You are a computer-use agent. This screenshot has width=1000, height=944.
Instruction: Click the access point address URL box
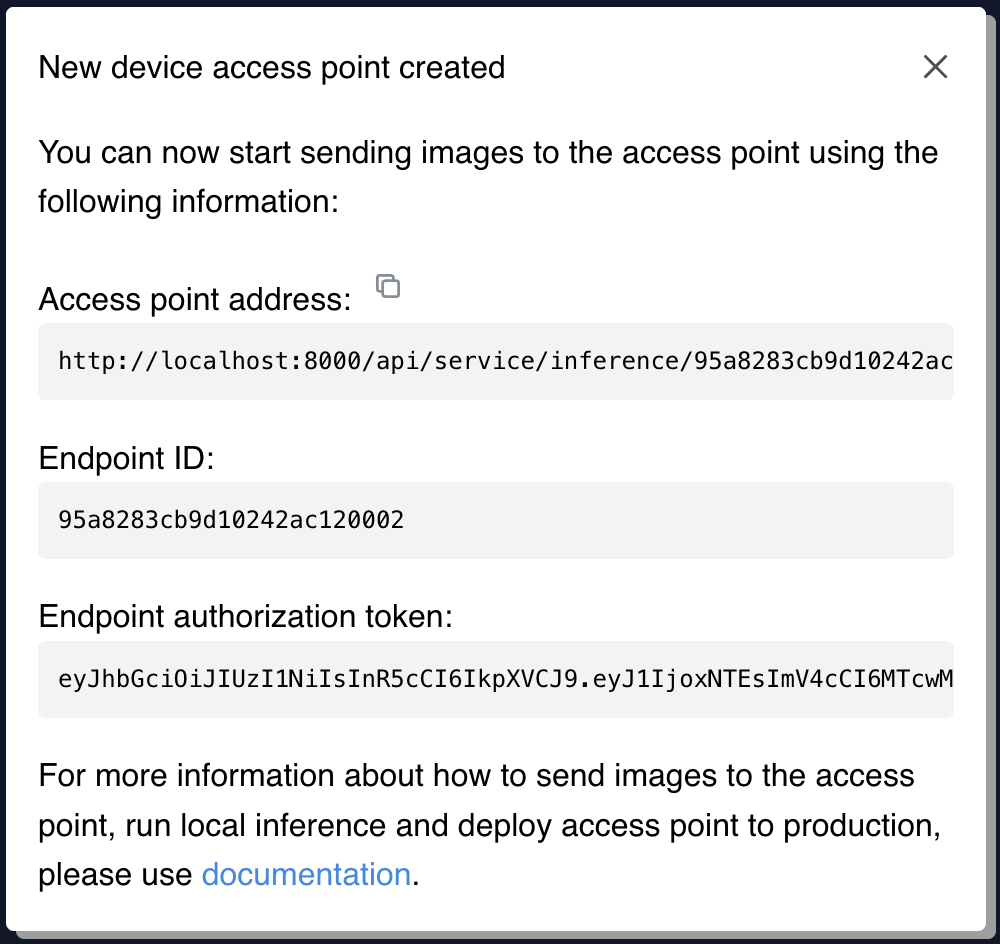point(495,361)
